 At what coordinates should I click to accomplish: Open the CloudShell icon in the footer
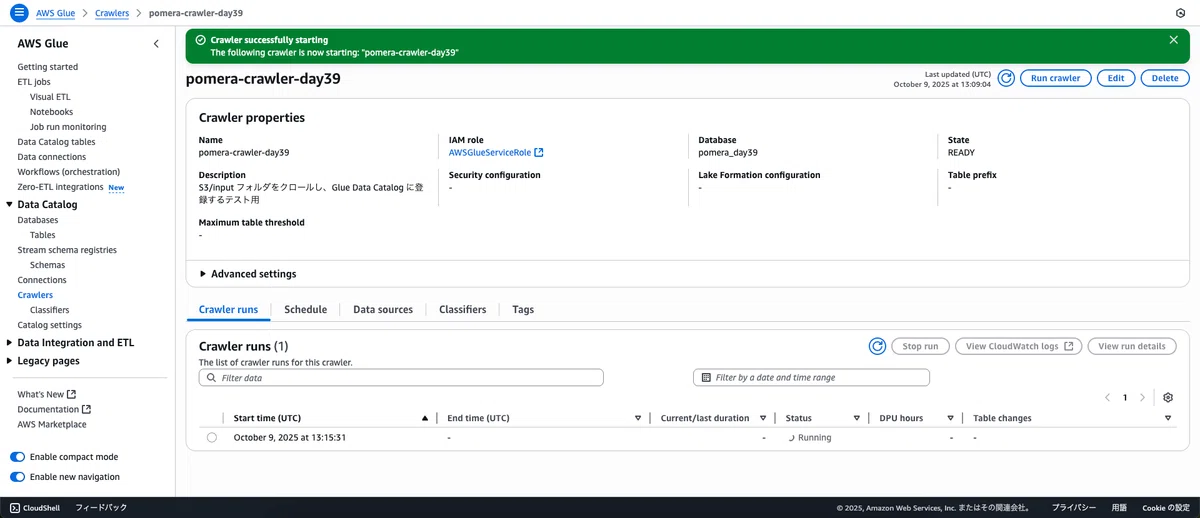click(15, 508)
